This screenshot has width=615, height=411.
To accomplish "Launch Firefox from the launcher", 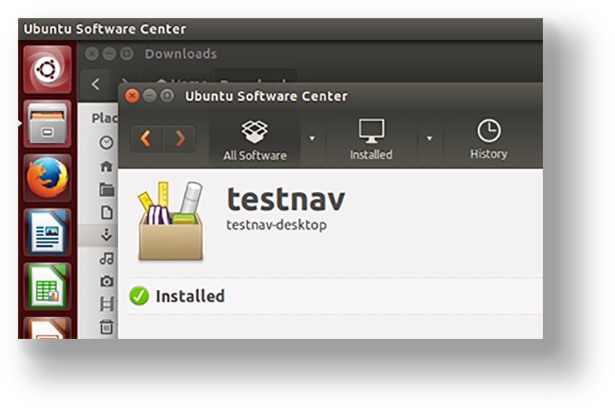I will point(47,178).
